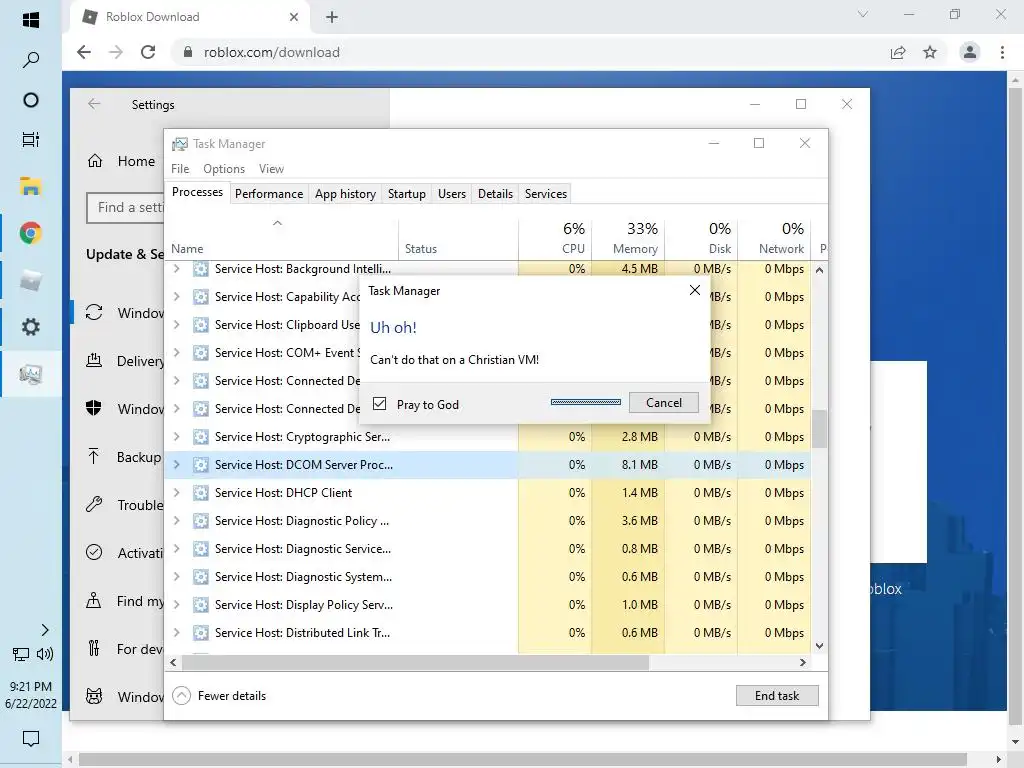This screenshot has height=768, width=1024.
Task: Open the taskbar search magnifier icon
Action: (31, 59)
